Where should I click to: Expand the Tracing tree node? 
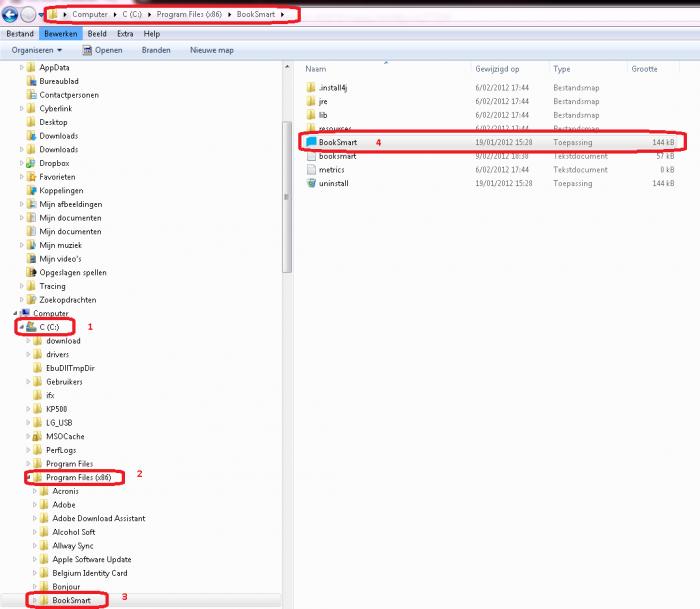pyautogui.click(x=21, y=286)
